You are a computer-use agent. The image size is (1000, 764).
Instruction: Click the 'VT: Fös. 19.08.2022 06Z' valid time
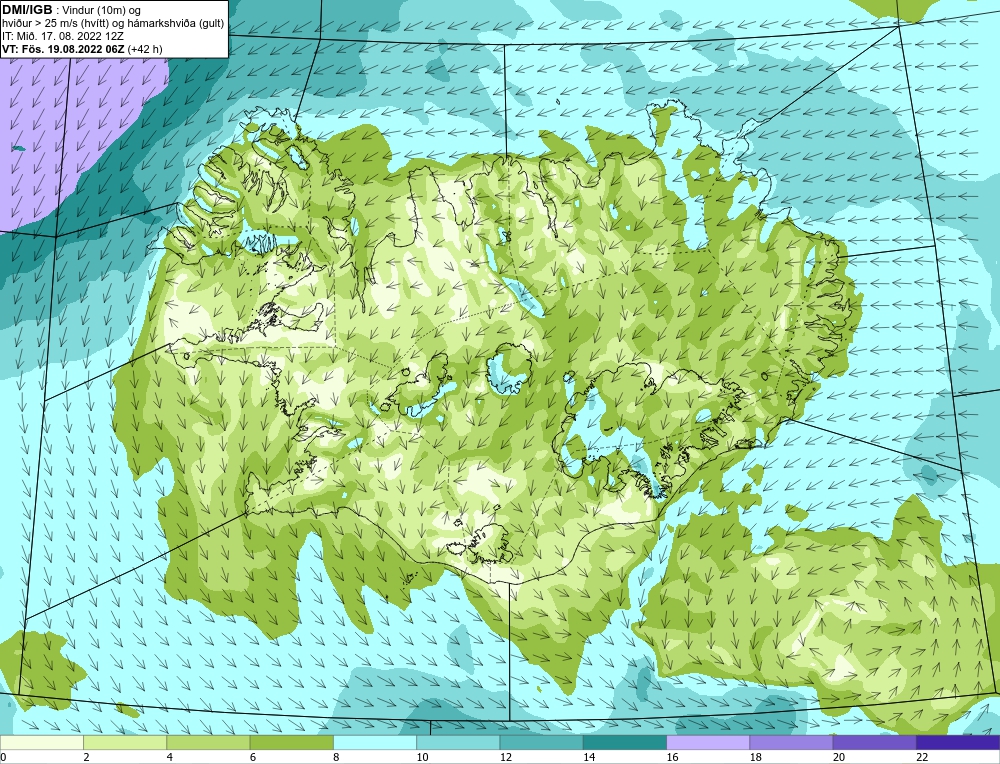click(x=63, y=49)
